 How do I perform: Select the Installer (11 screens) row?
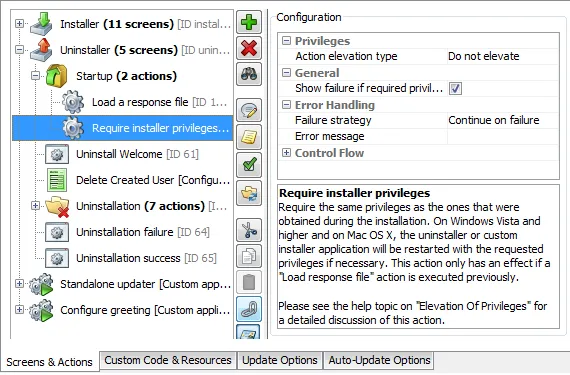click(x=145, y=24)
